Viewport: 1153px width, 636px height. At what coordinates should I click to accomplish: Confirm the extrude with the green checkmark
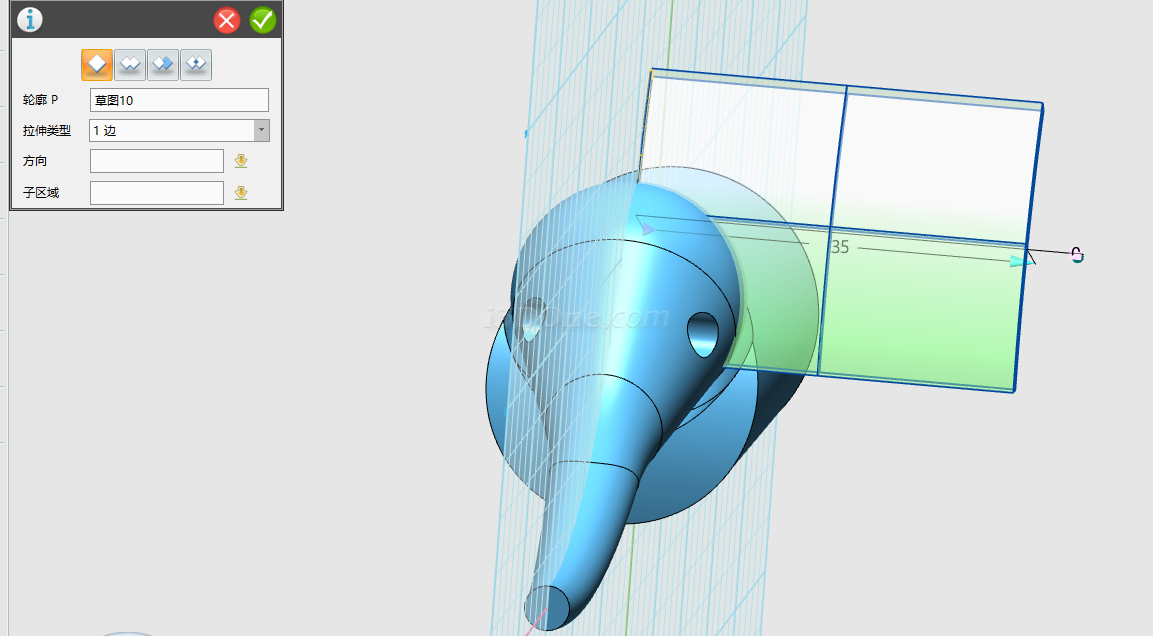[263, 20]
